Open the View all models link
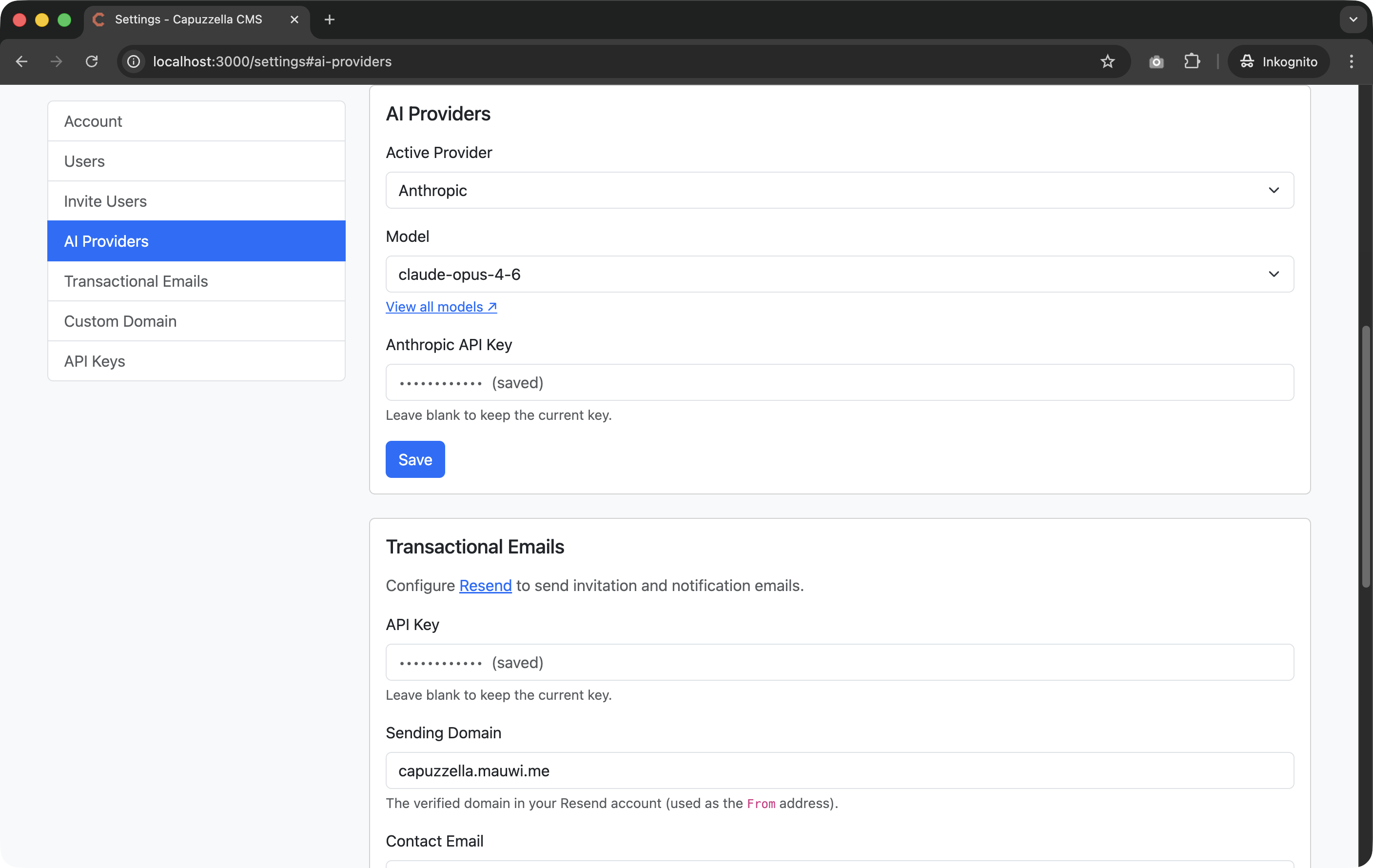The height and width of the screenshot is (868, 1373). pyautogui.click(x=442, y=307)
